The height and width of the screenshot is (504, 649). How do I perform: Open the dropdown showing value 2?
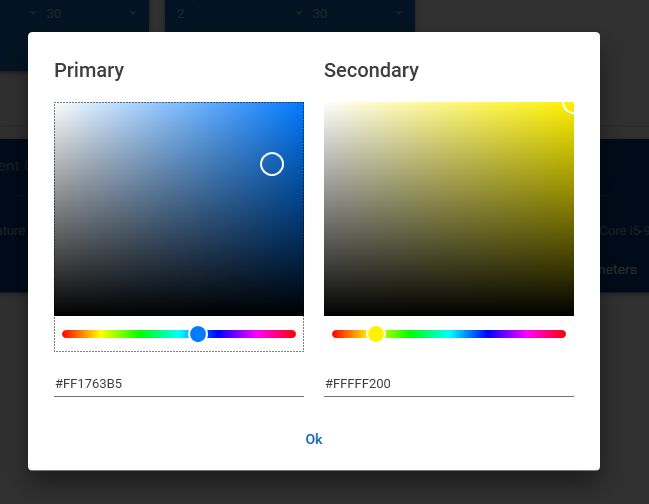(235, 14)
